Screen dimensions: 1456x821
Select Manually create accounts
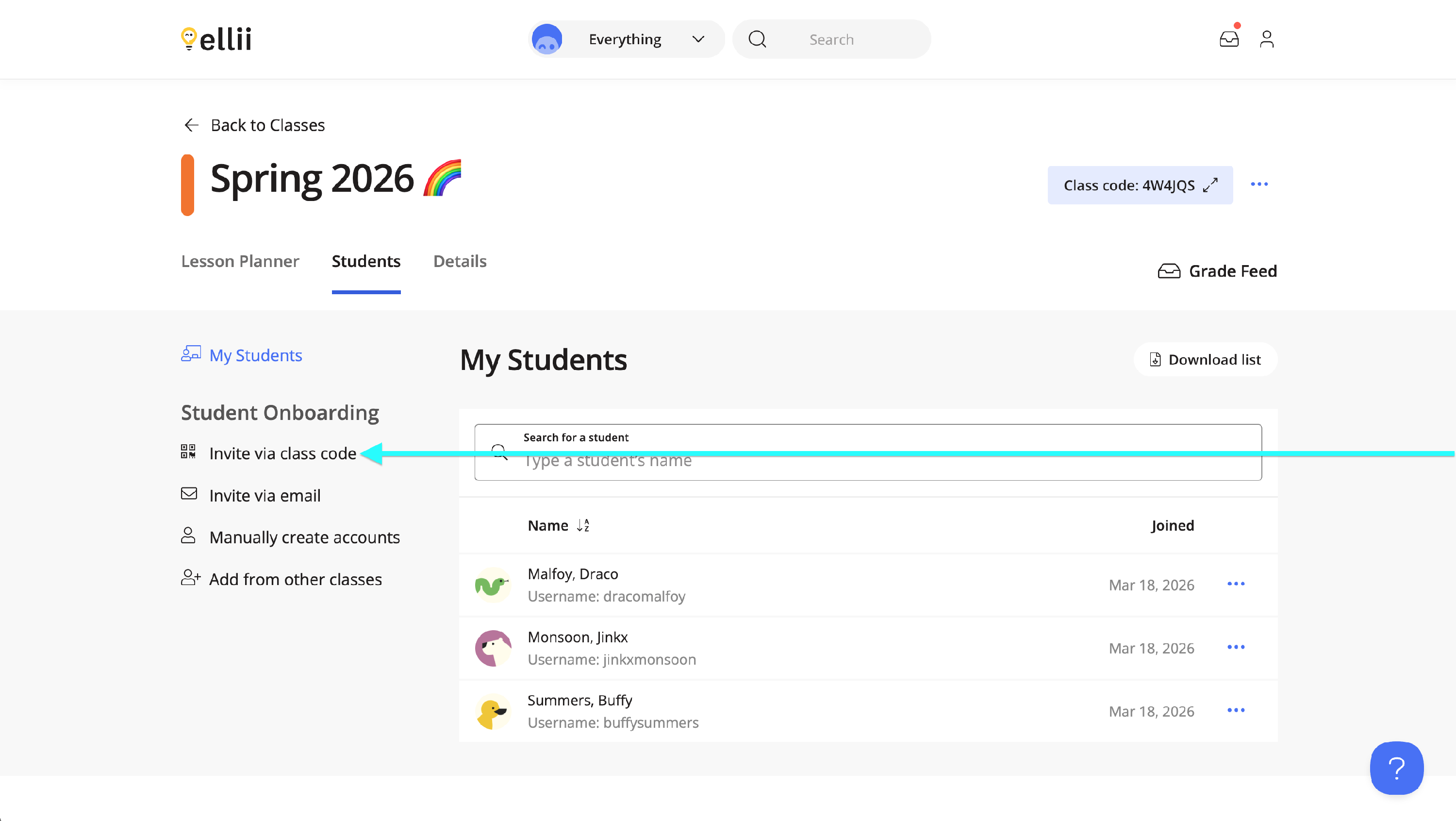(304, 537)
